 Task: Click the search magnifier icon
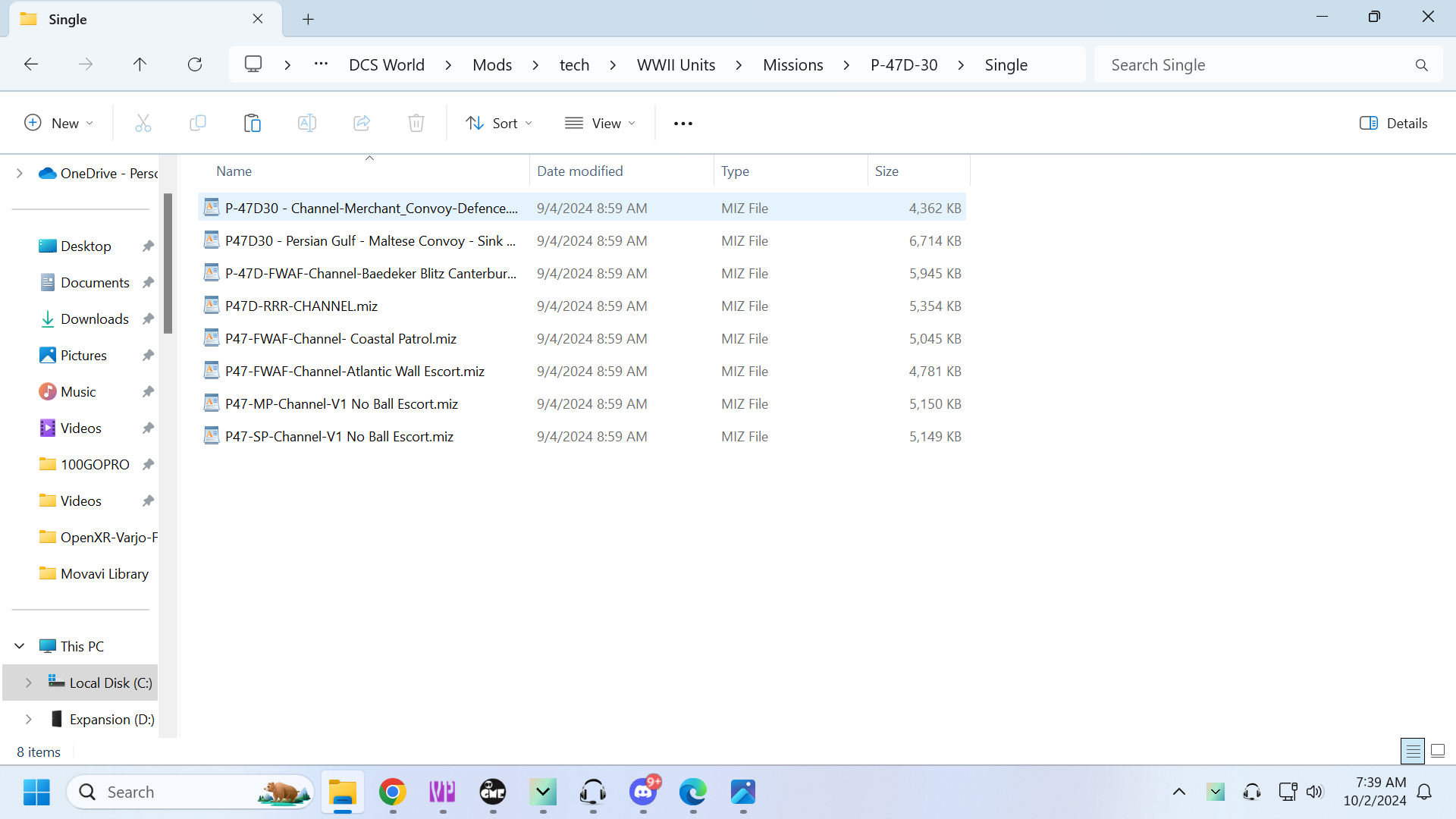tap(1422, 65)
